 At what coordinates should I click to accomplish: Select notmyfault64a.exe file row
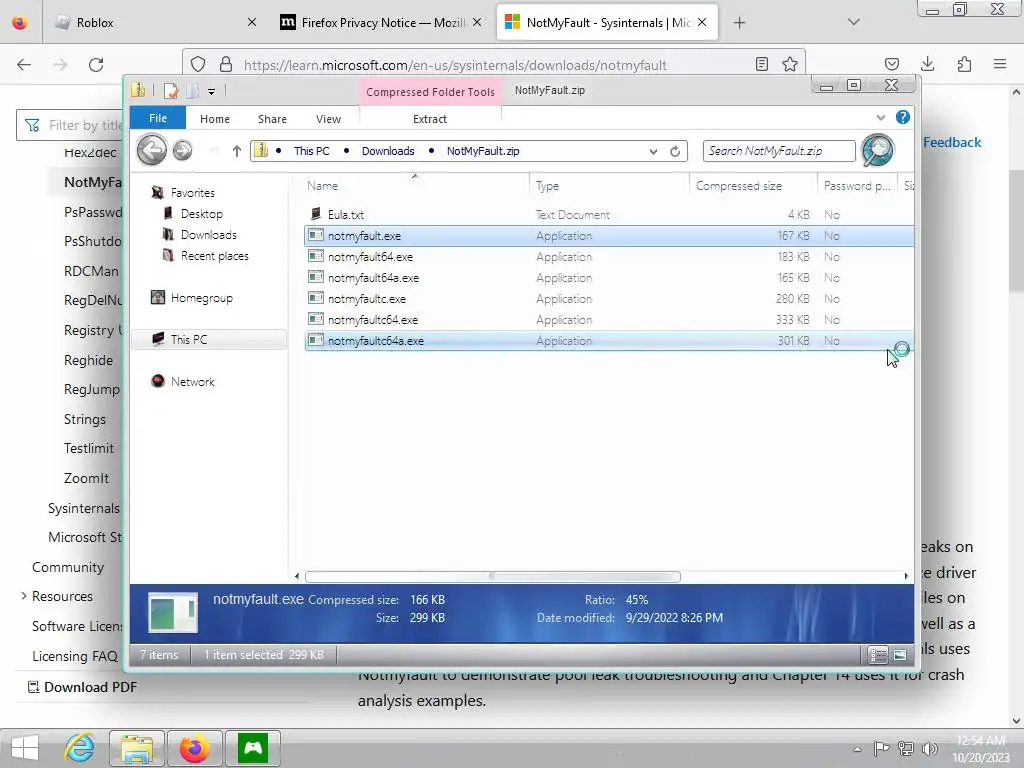609,278
